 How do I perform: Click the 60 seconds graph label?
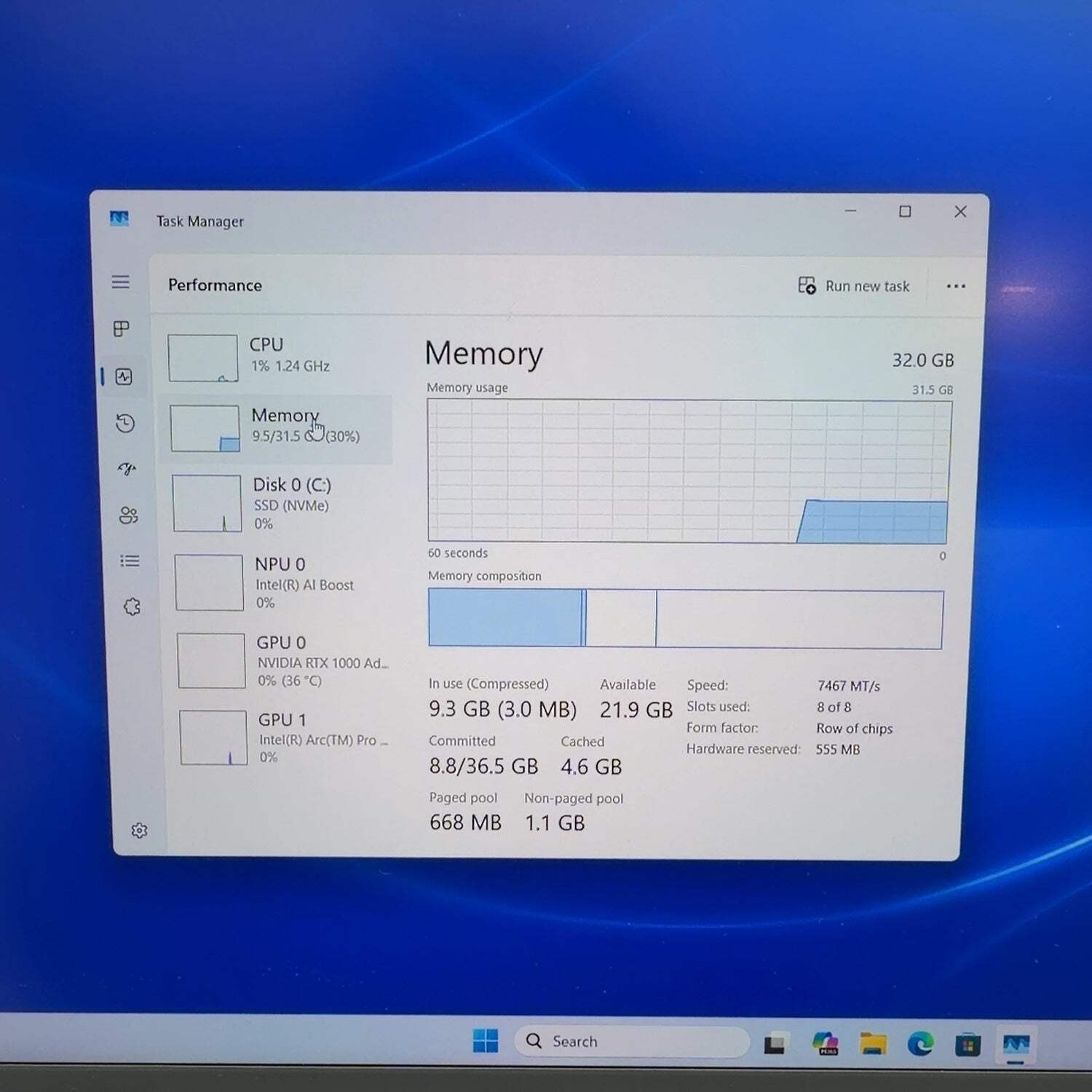click(458, 553)
